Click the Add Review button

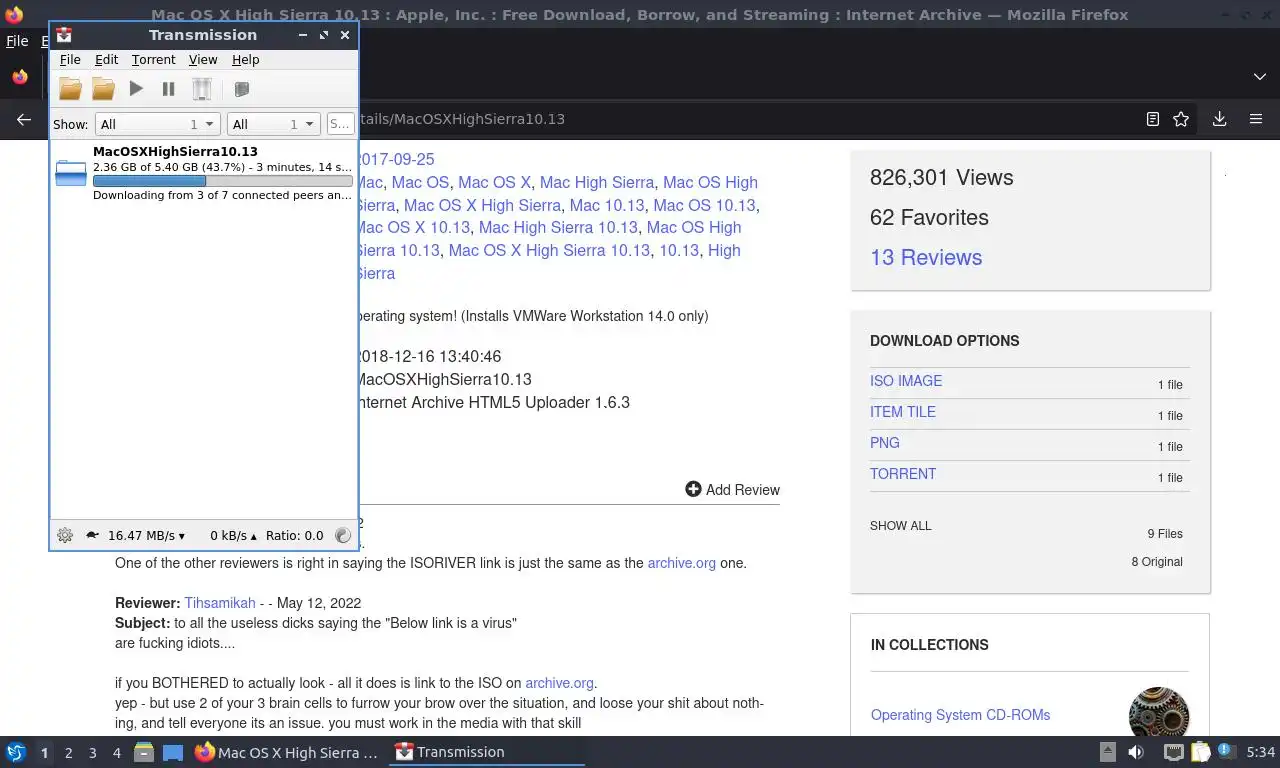tap(732, 489)
